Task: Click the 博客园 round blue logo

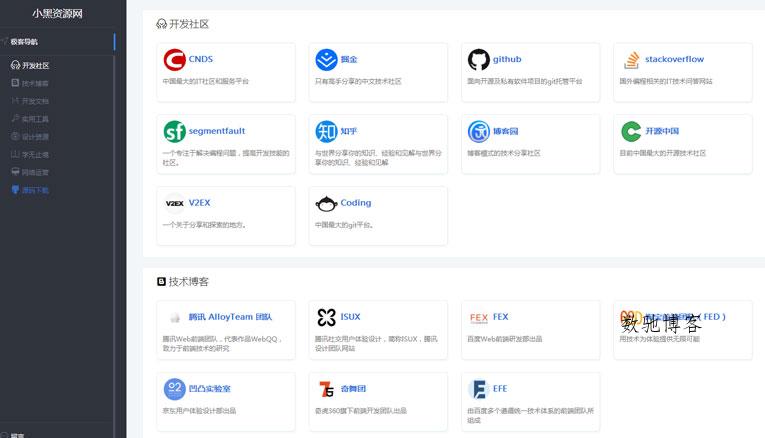Action: click(479, 131)
